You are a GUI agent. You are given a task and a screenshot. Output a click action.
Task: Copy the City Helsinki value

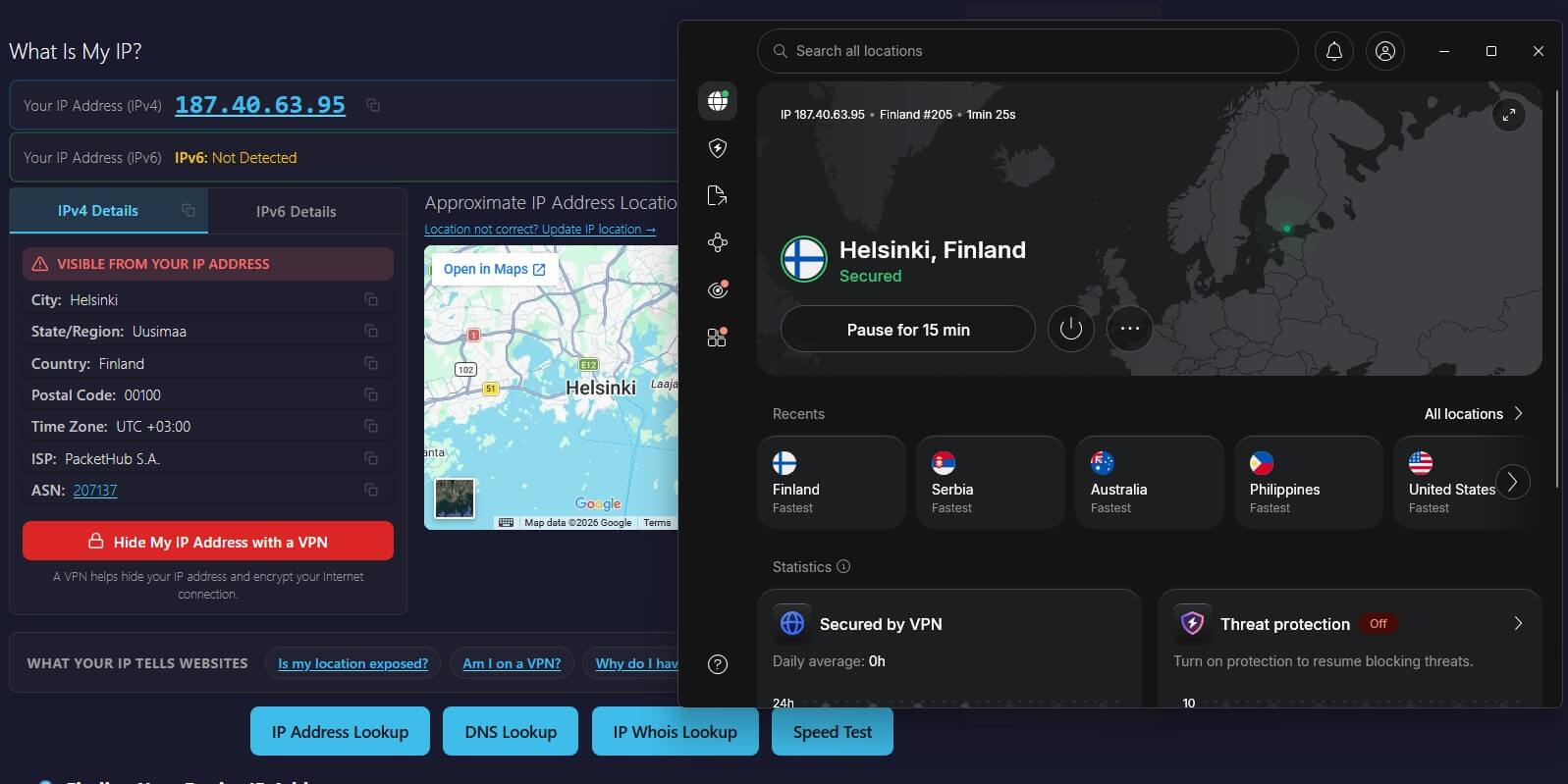point(371,299)
